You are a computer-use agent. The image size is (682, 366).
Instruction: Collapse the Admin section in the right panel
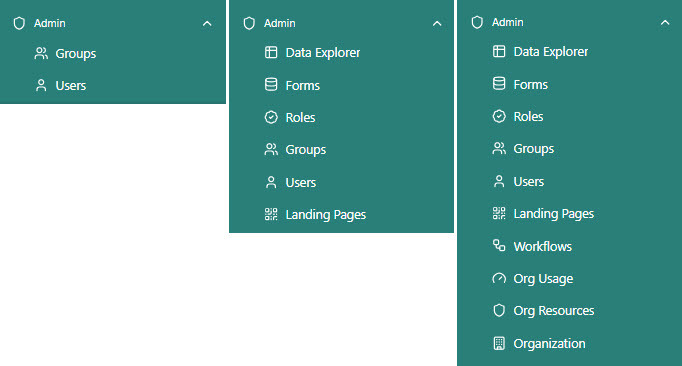(x=665, y=22)
